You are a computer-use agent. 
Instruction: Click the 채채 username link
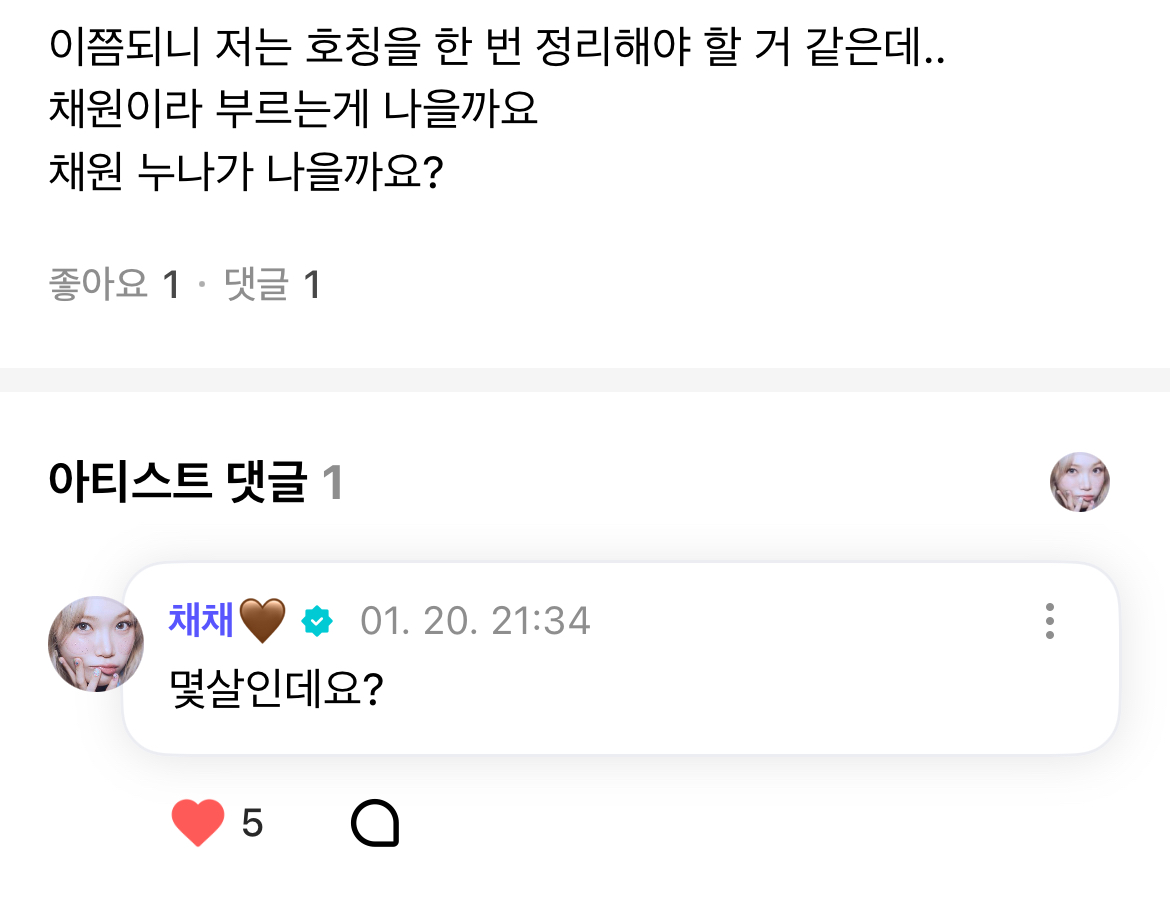tap(201, 621)
